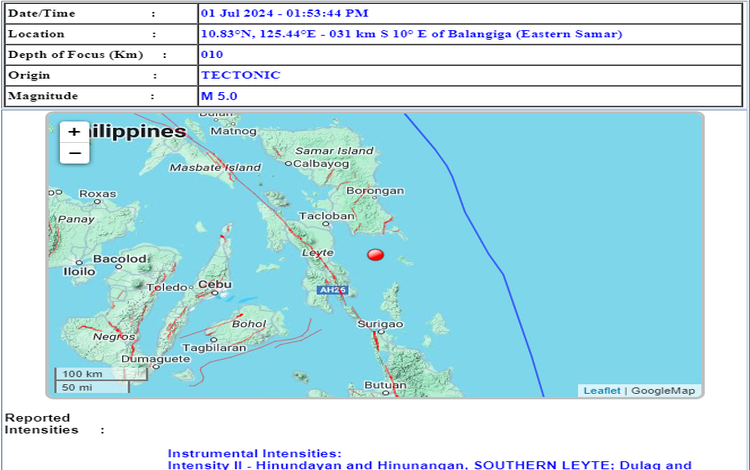Click the Toledo label on map
The width and height of the screenshot is (750, 470).
[166, 287]
